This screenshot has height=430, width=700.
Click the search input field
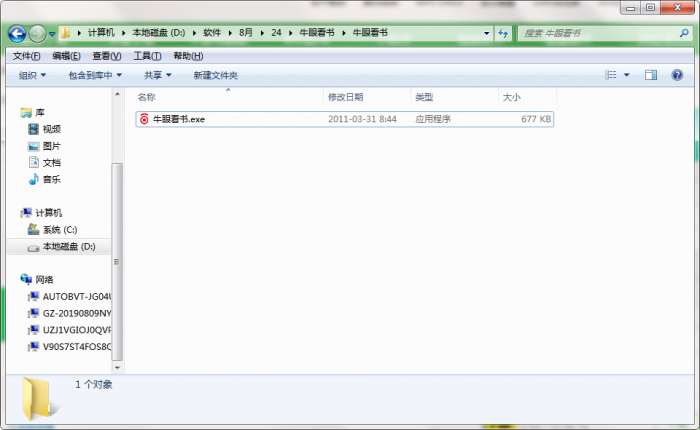(598, 33)
